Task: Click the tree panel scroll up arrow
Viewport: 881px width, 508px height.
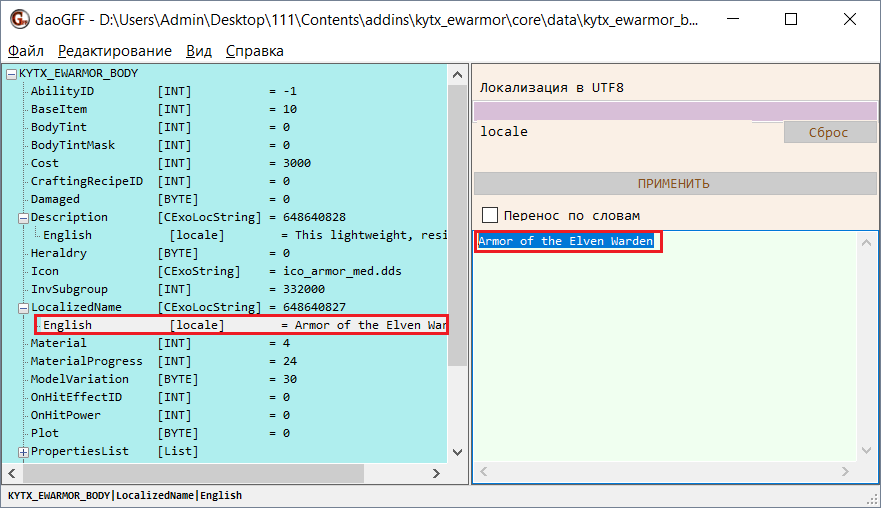Action: 457,75
